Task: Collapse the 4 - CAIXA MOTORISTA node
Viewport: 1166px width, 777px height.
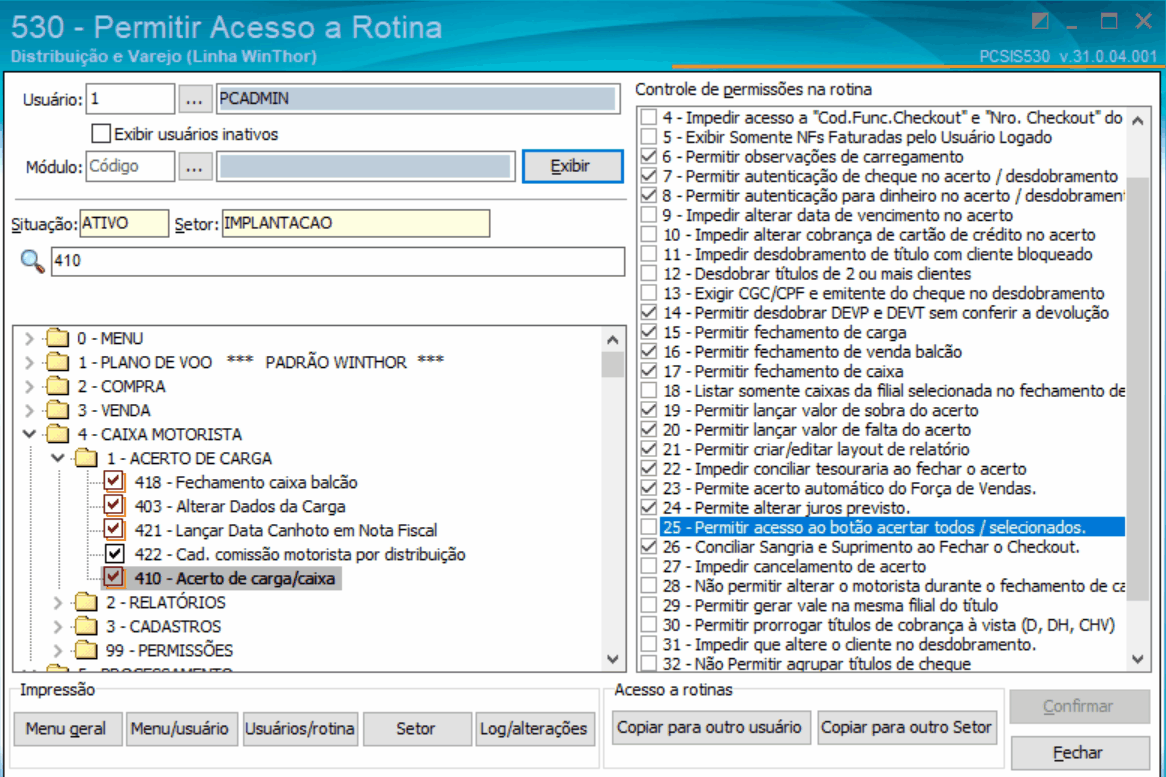Action: [x=29, y=434]
